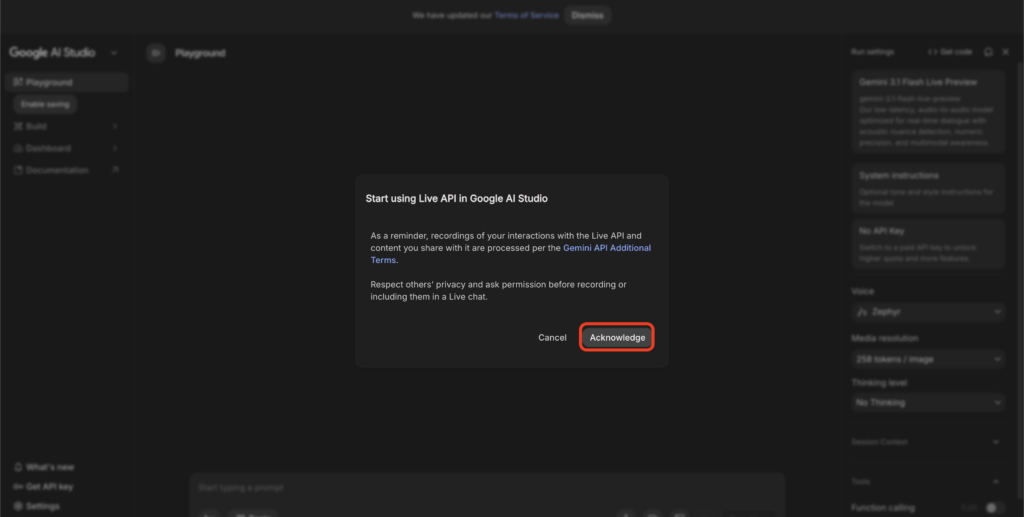
Task: Dismiss the Terms of Service banner
Action: [587, 15]
